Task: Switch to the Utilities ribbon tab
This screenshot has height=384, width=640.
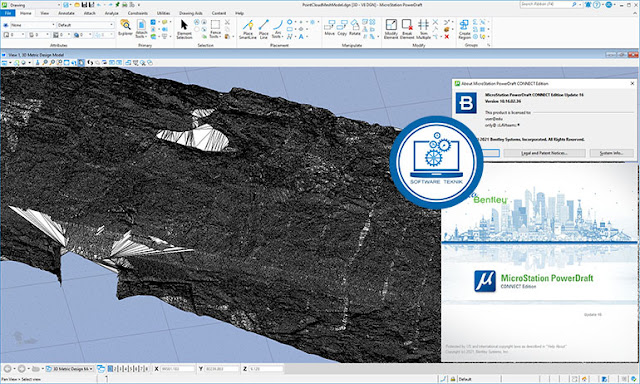Action: pyautogui.click(x=163, y=13)
